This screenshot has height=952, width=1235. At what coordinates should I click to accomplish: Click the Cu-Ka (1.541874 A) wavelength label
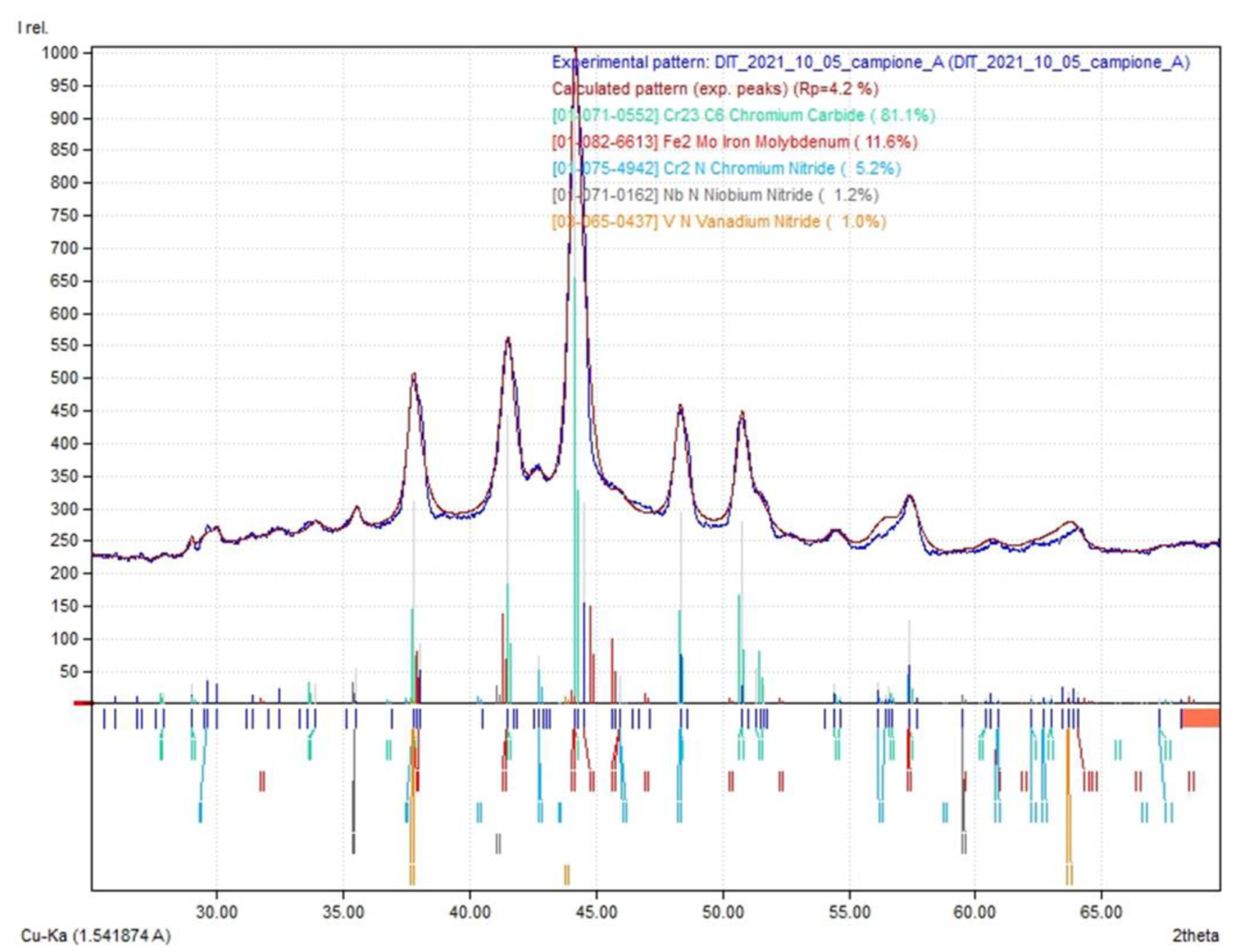coord(95,935)
